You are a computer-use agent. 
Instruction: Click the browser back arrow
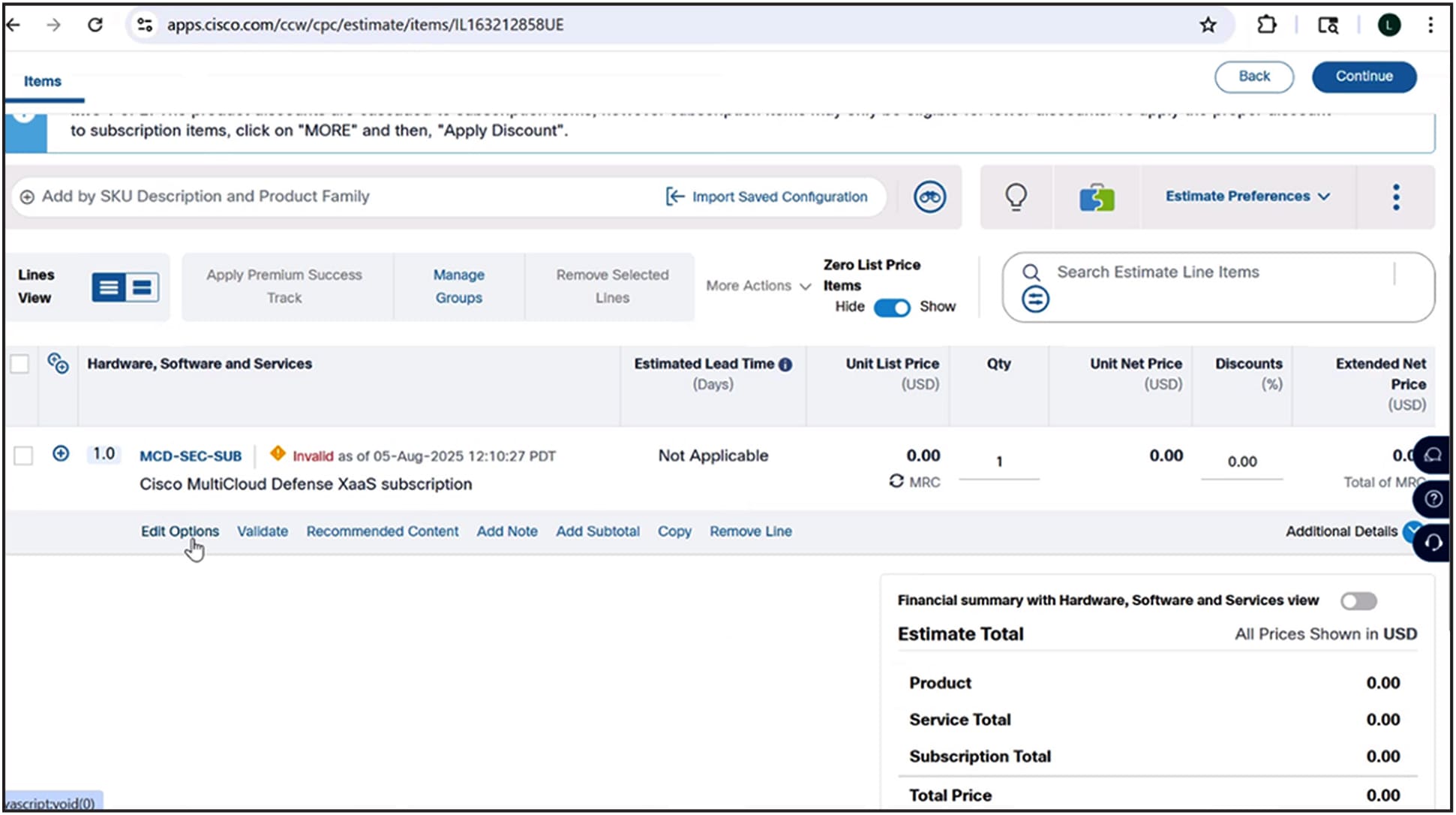(x=13, y=25)
